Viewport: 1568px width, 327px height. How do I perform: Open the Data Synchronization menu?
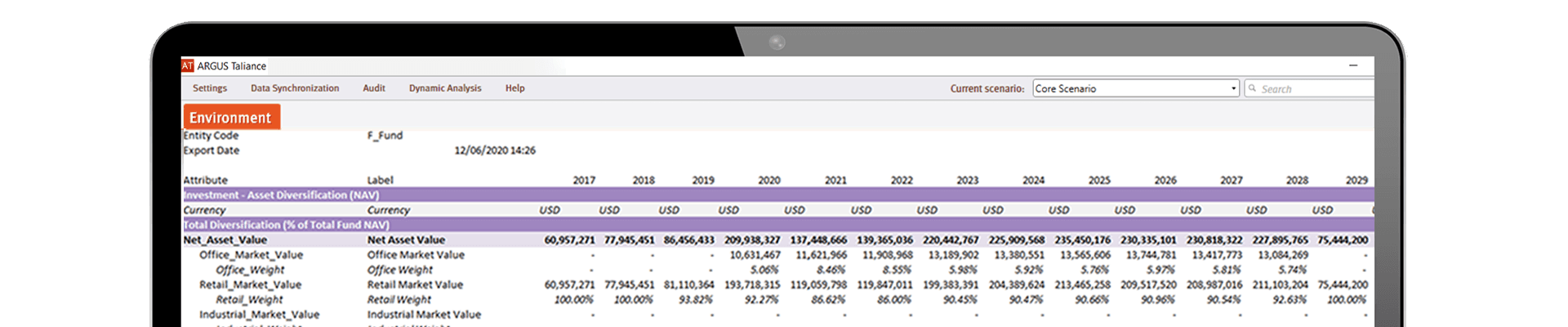pyautogui.click(x=295, y=88)
